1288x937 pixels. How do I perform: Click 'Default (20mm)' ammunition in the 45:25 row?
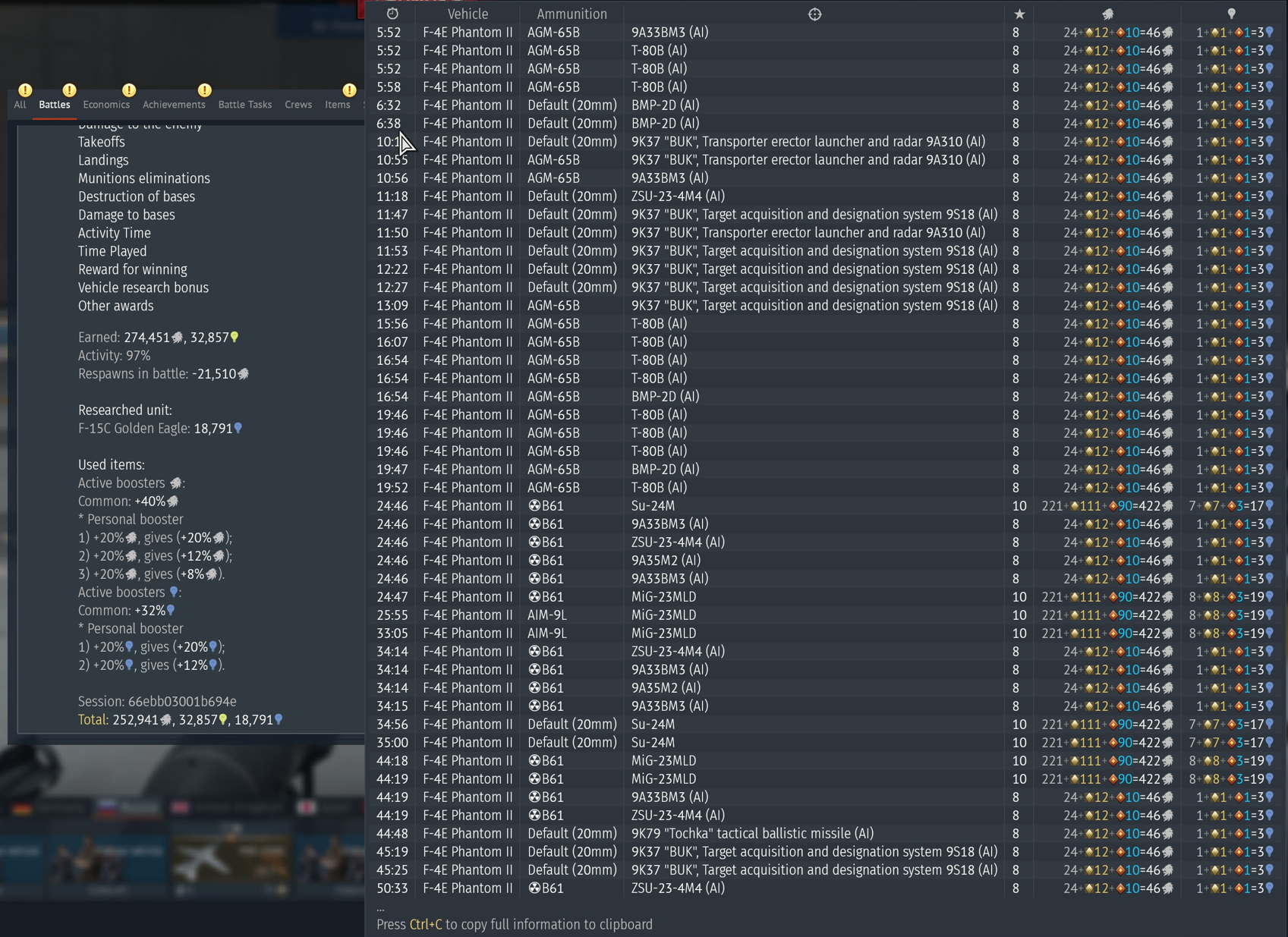(572, 869)
